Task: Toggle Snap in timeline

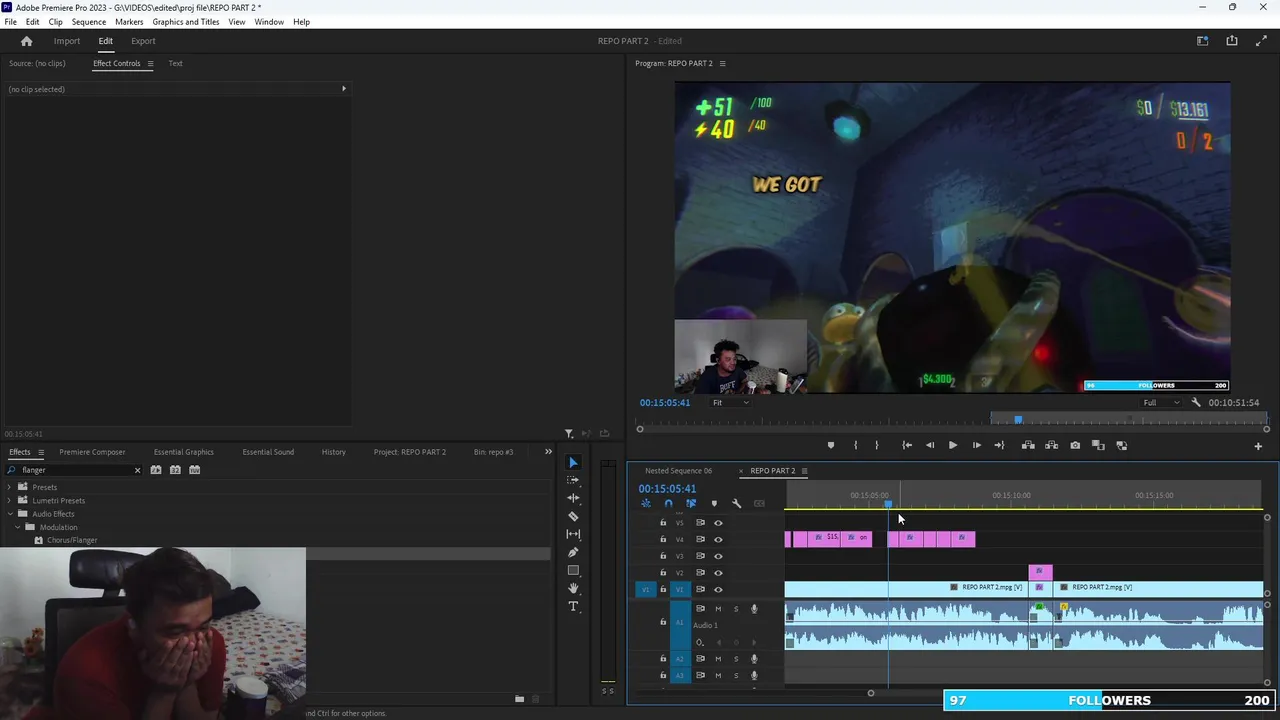Action: coord(668,503)
